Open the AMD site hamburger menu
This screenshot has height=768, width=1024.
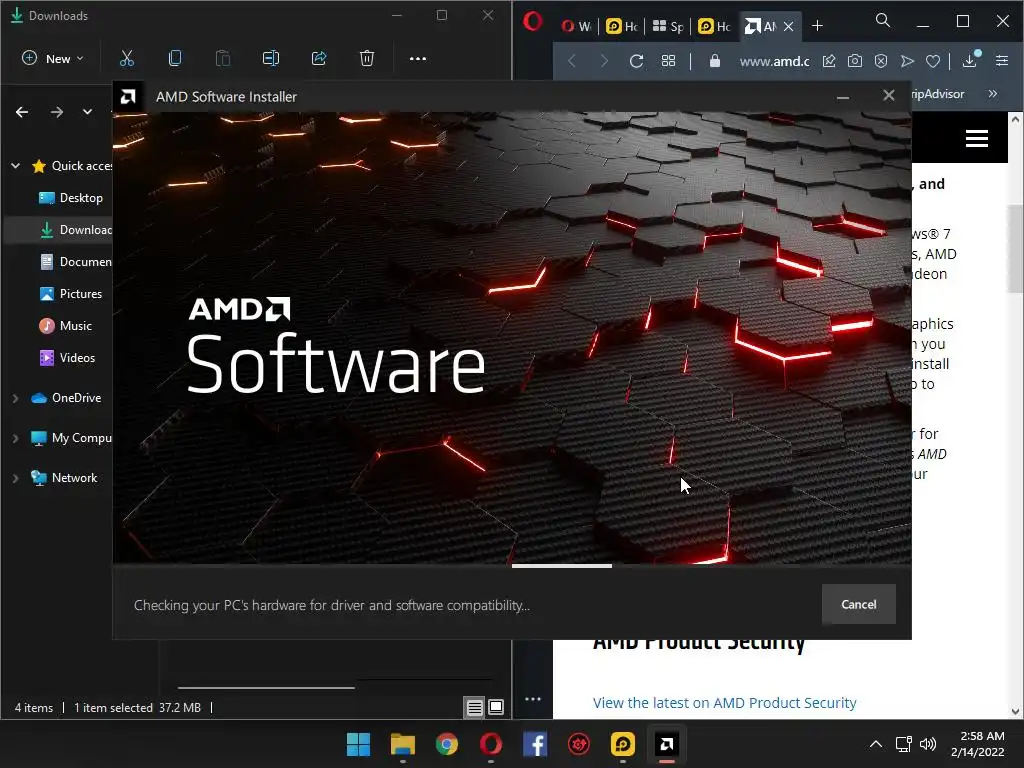976,138
